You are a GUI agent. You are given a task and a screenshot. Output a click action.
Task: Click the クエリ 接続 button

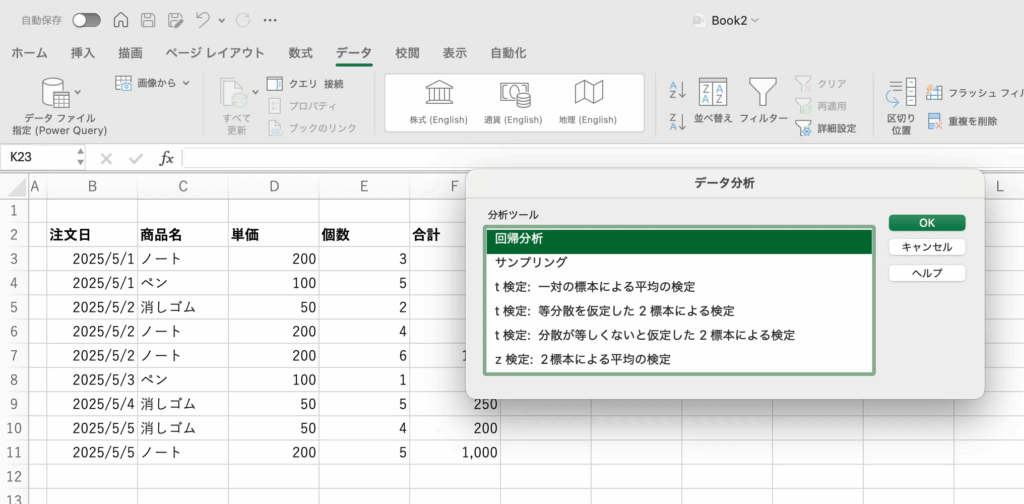tap(305, 84)
